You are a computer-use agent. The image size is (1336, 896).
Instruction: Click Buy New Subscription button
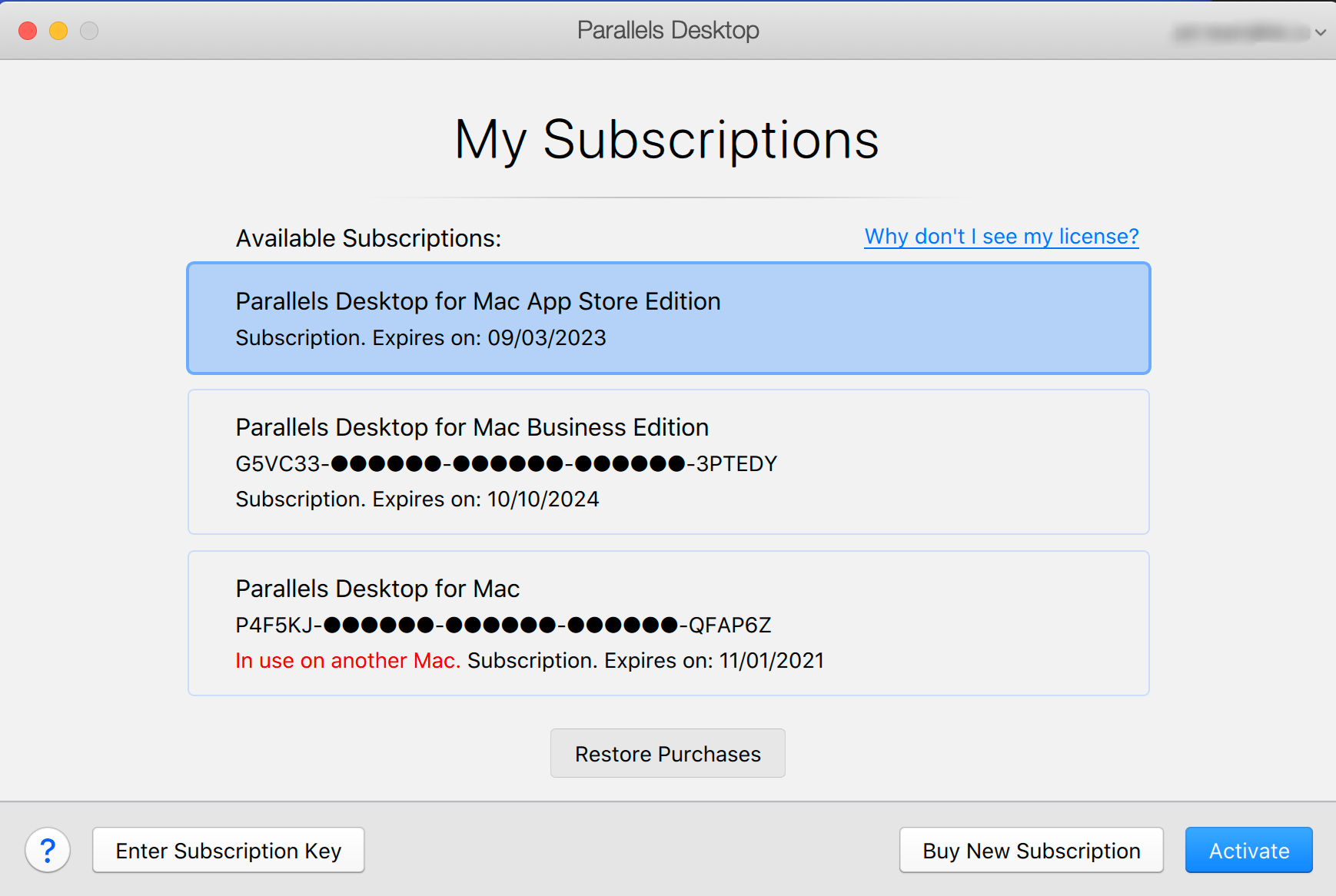(1031, 850)
